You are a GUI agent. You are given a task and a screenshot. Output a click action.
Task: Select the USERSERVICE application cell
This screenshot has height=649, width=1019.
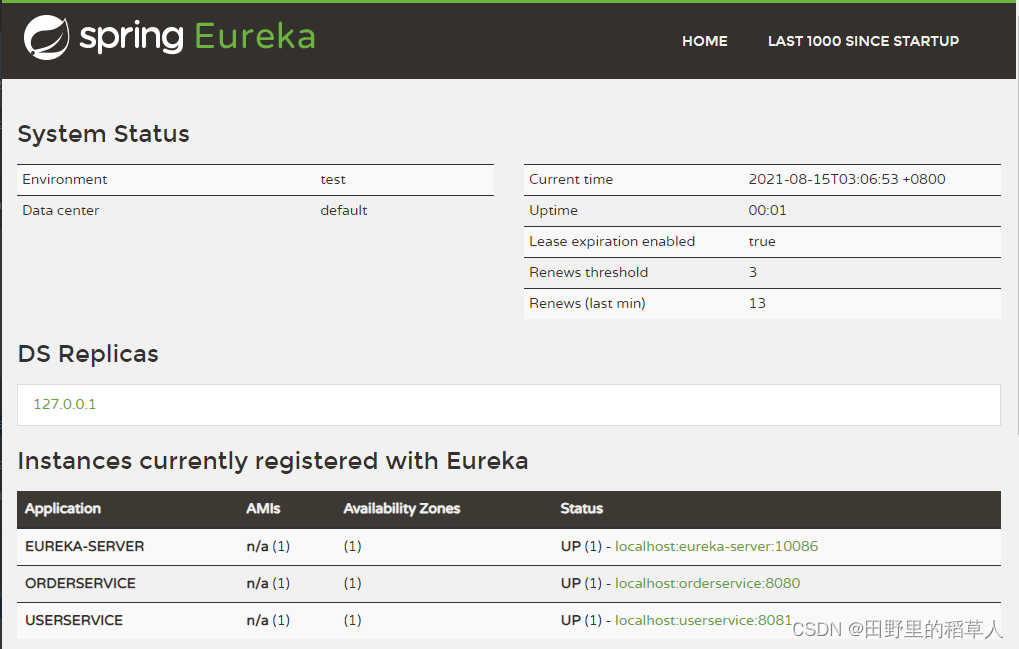(73, 620)
